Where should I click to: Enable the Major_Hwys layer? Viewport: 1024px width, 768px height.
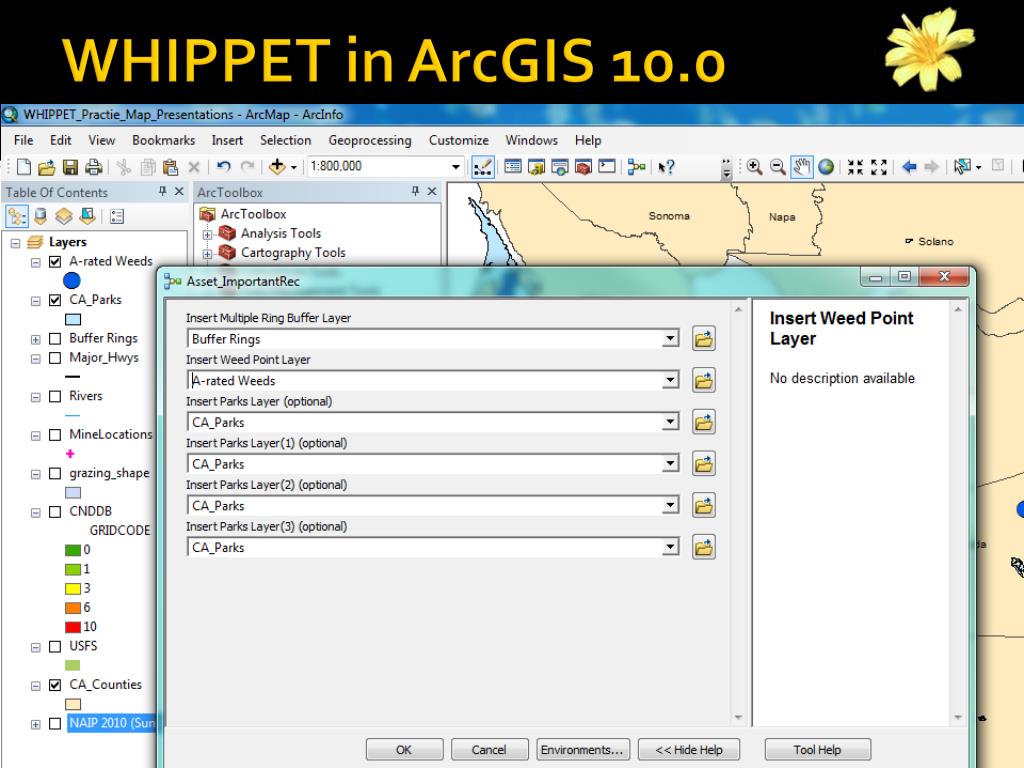pos(56,358)
